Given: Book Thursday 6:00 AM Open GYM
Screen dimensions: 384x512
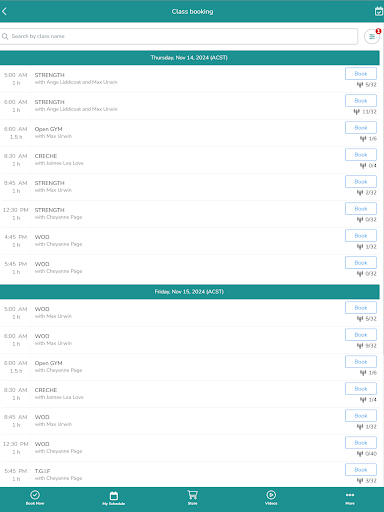Looking at the screenshot, I should point(361,128).
